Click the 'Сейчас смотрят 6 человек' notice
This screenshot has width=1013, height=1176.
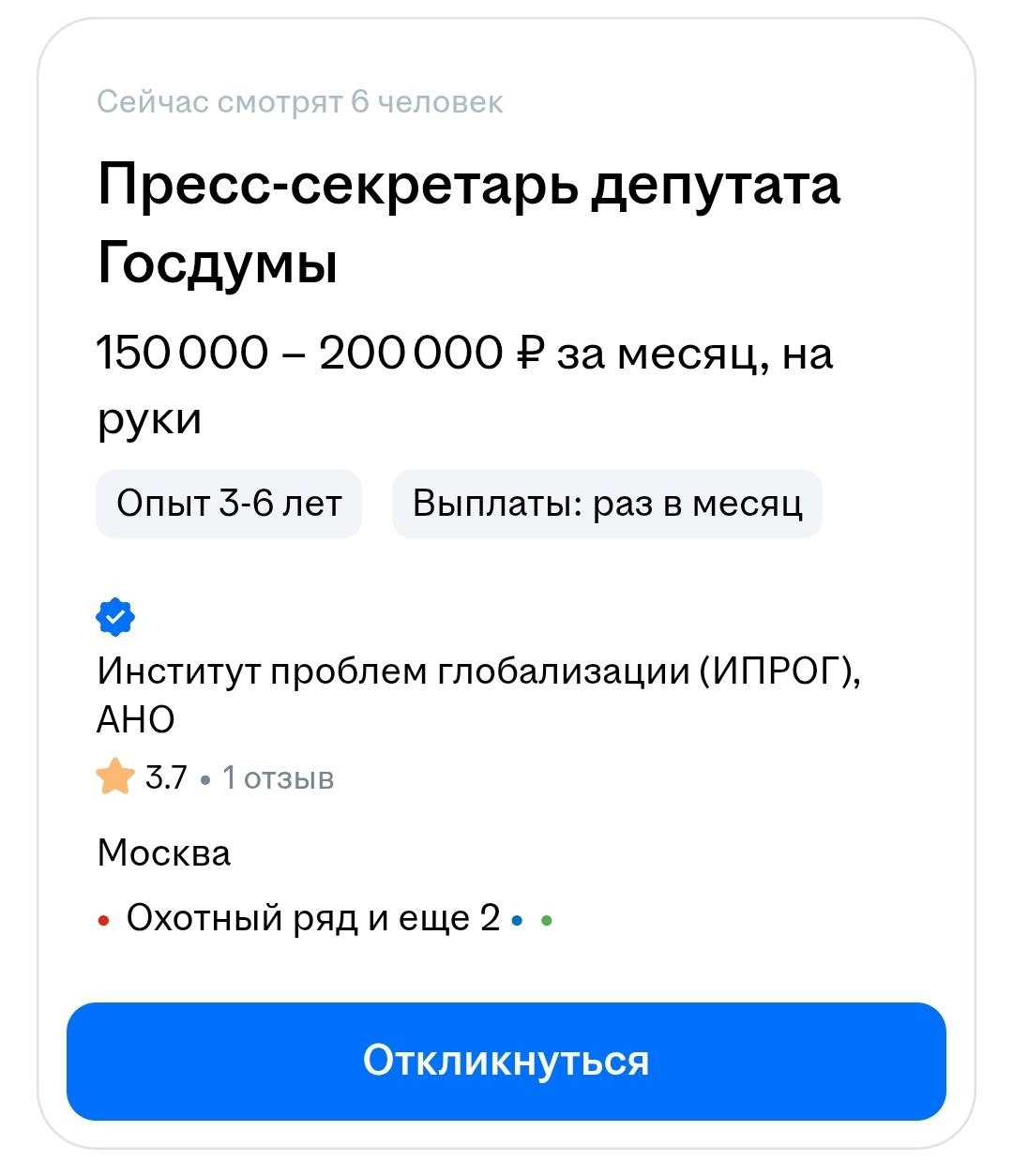300,101
